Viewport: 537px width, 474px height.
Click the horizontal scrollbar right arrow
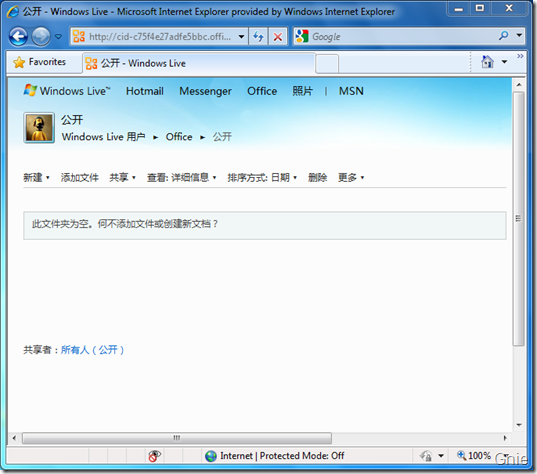pos(505,438)
